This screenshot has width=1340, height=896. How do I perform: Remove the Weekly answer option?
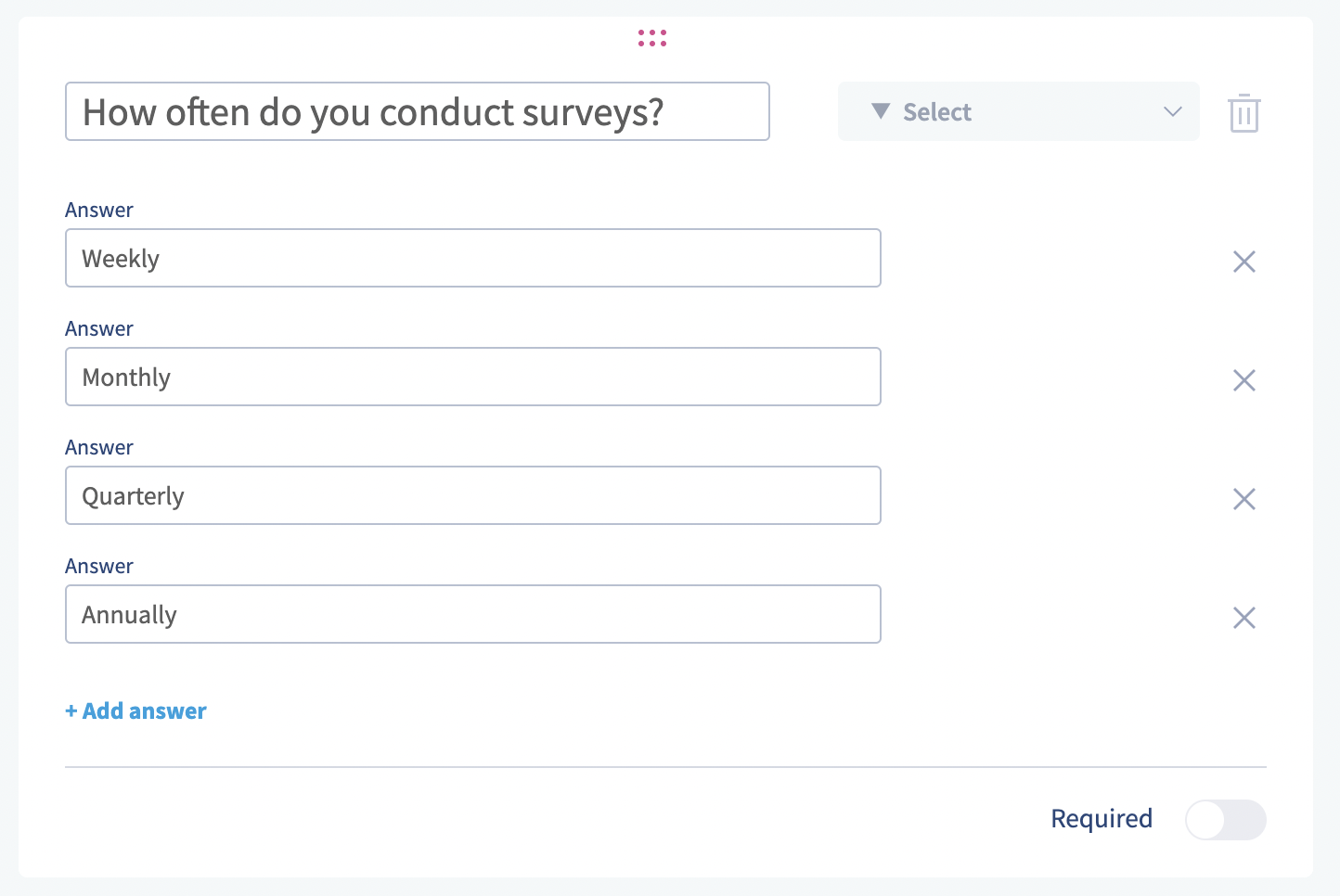1243,262
